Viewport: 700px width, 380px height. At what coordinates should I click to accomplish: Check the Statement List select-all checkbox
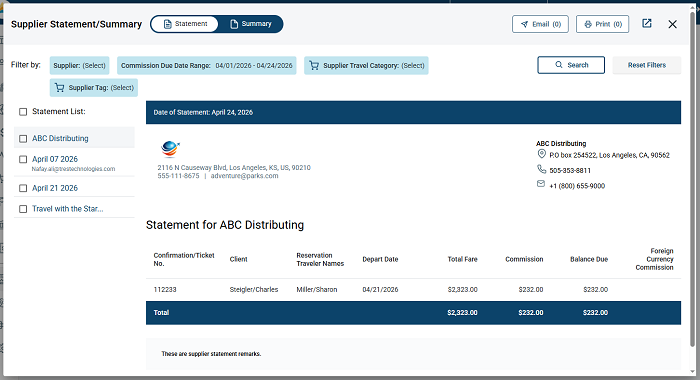point(23,112)
